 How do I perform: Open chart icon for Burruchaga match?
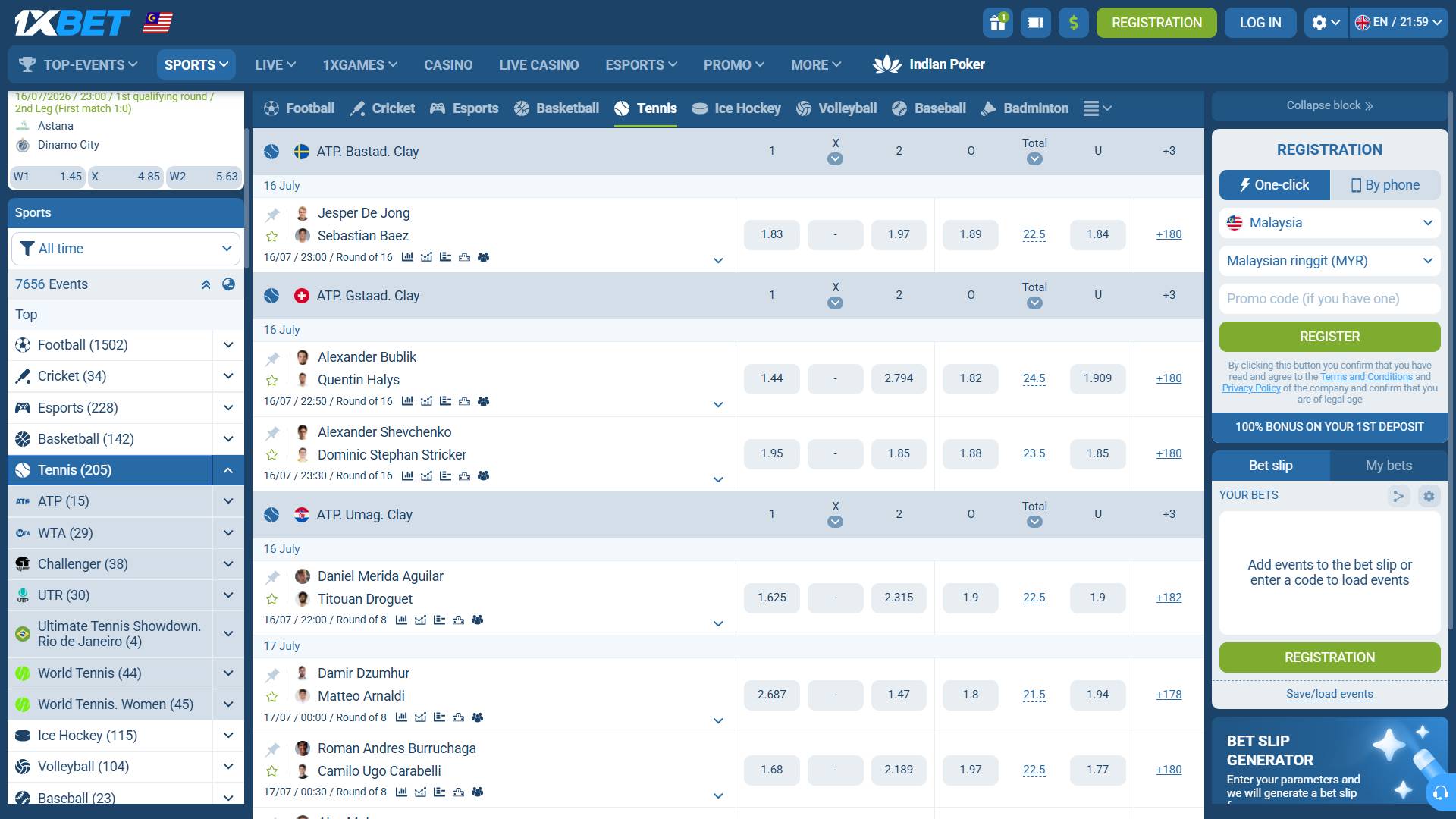coord(401,792)
